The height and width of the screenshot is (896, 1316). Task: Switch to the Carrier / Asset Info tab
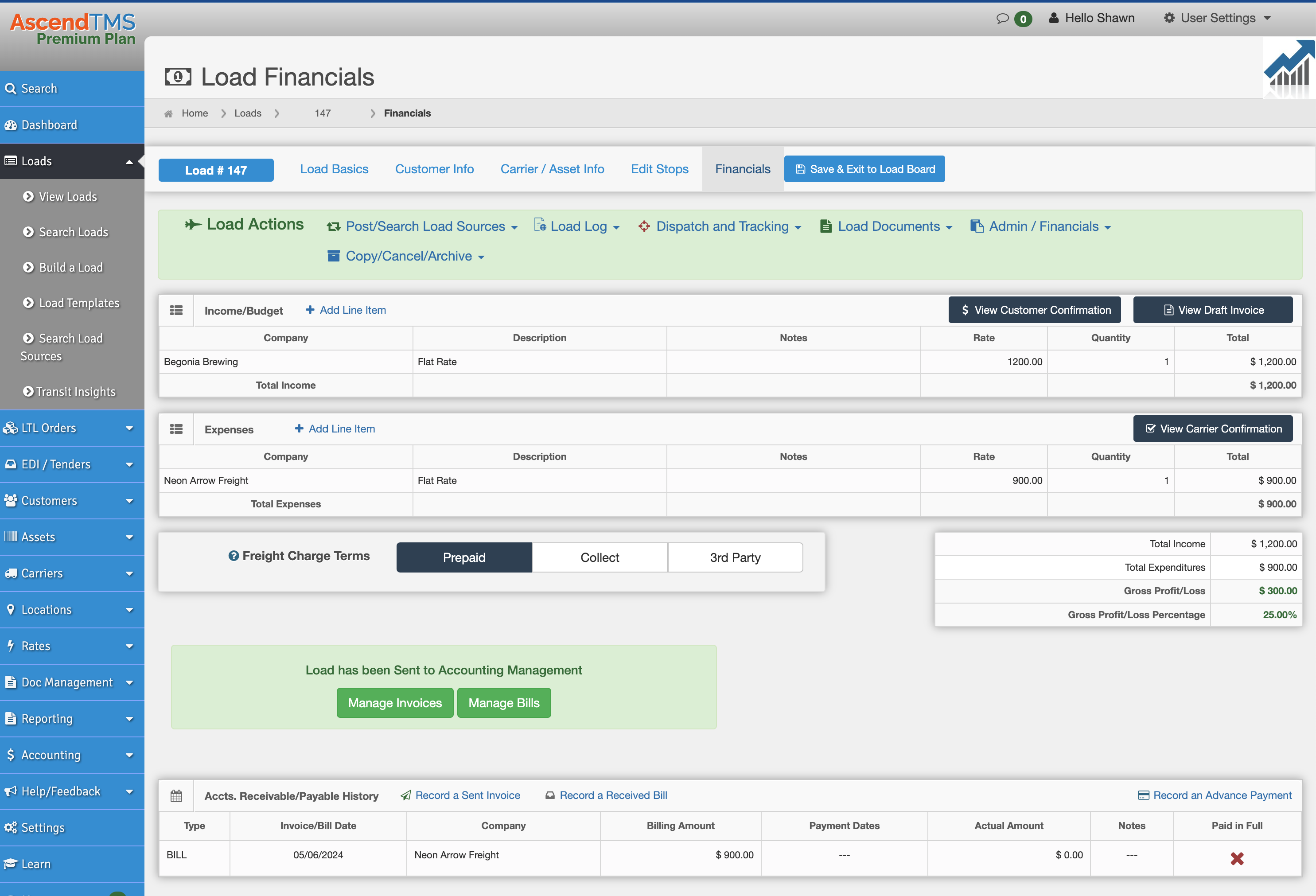coord(552,169)
